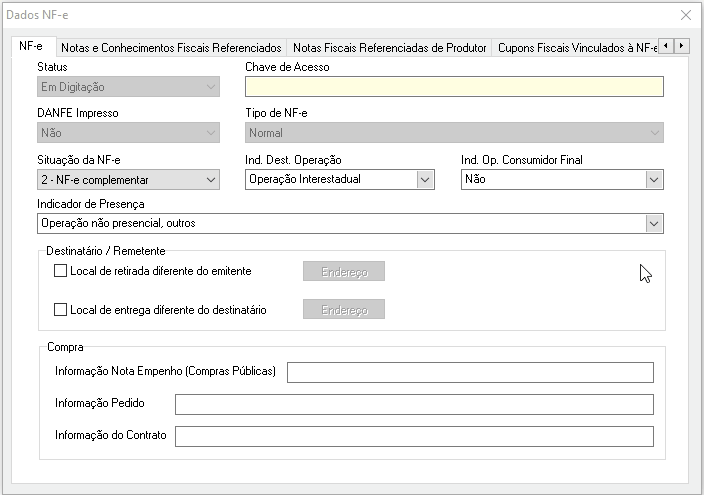Focus the Informação Pedido text field
The image size is (704, 495).
414,404
